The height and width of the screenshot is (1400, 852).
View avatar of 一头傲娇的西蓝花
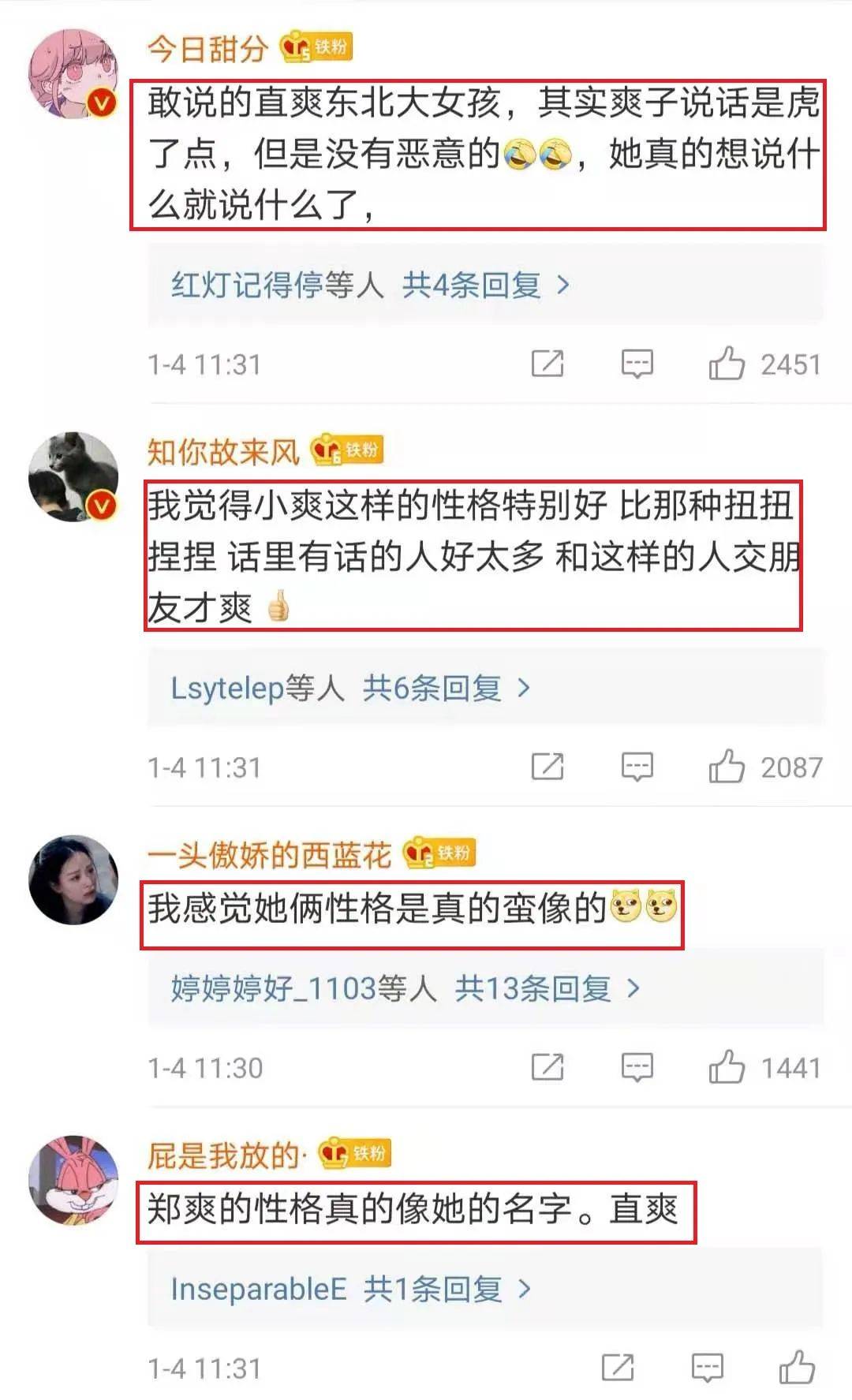tap(73, 879)
